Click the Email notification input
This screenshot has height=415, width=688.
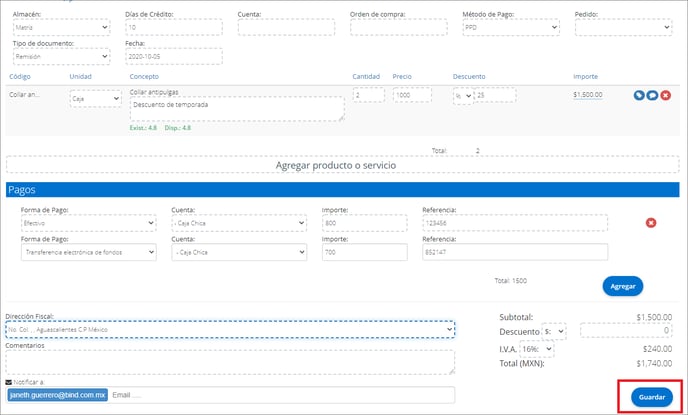coord(282,395)
